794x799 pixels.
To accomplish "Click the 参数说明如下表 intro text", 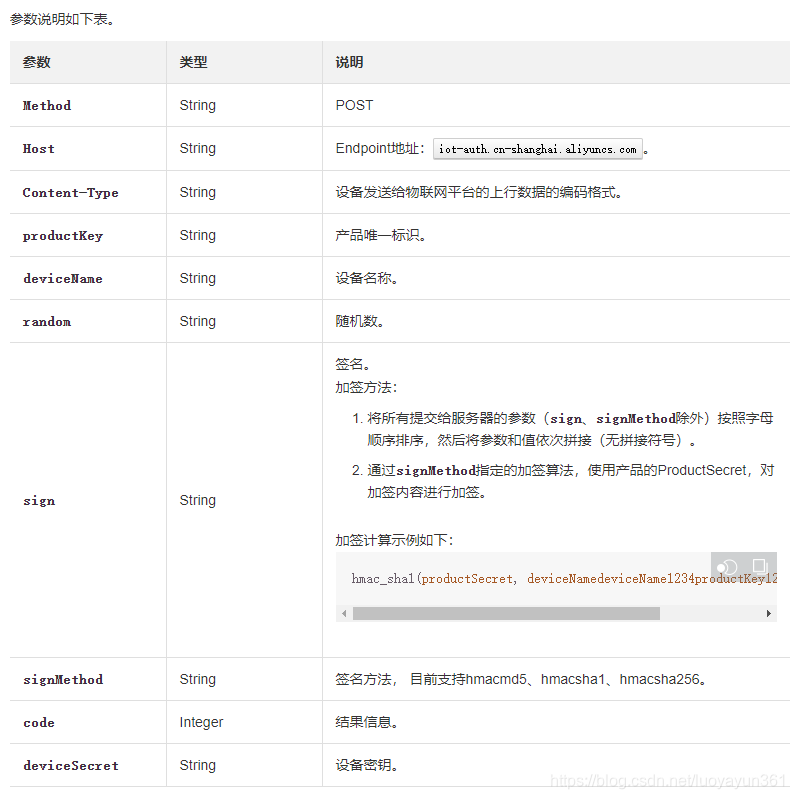I will (62, 19).
